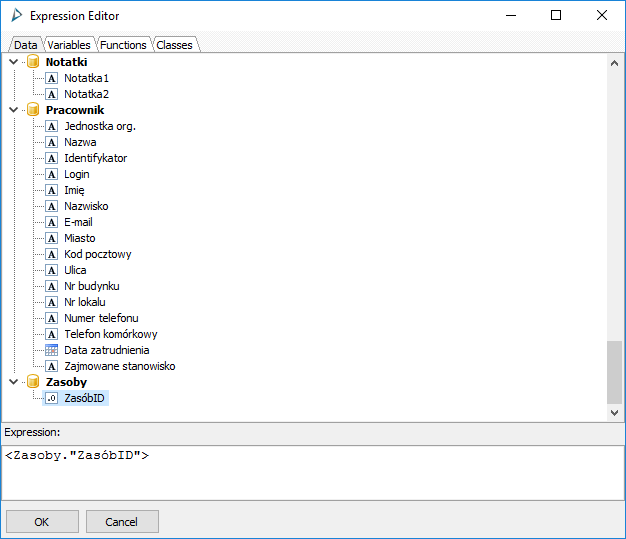Select the Zajmowane stanowisko item

click(119, 366)
